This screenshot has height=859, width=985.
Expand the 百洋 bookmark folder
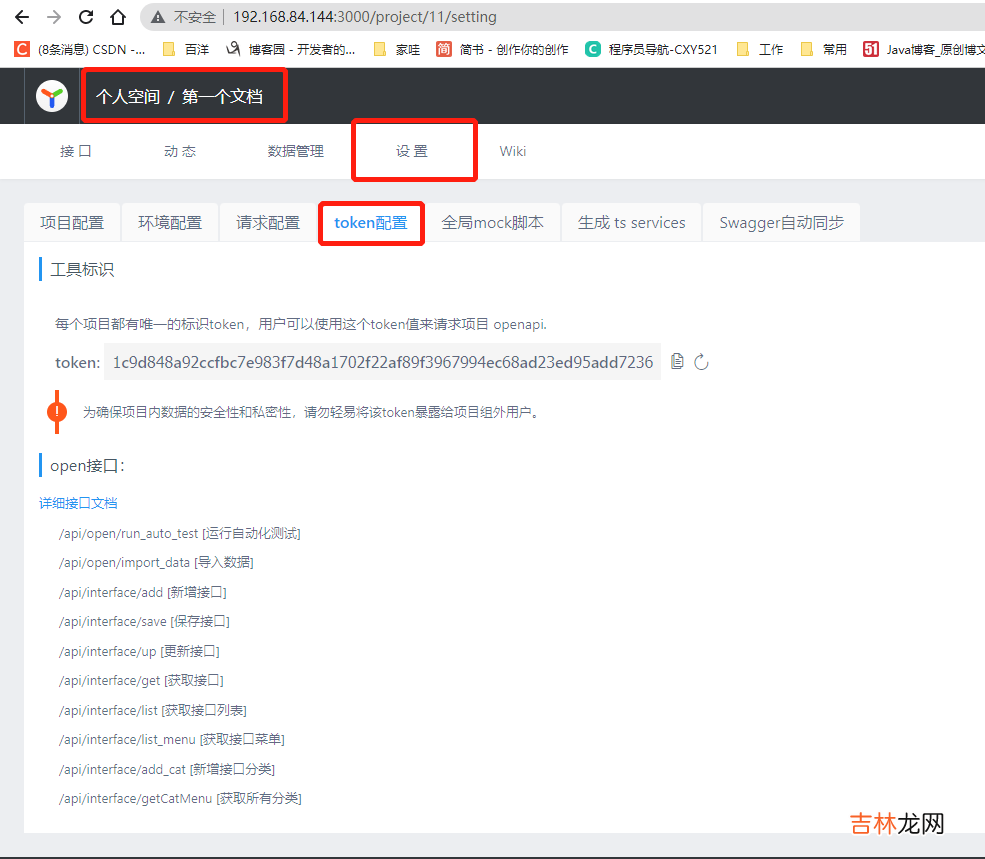pos(186,49)
